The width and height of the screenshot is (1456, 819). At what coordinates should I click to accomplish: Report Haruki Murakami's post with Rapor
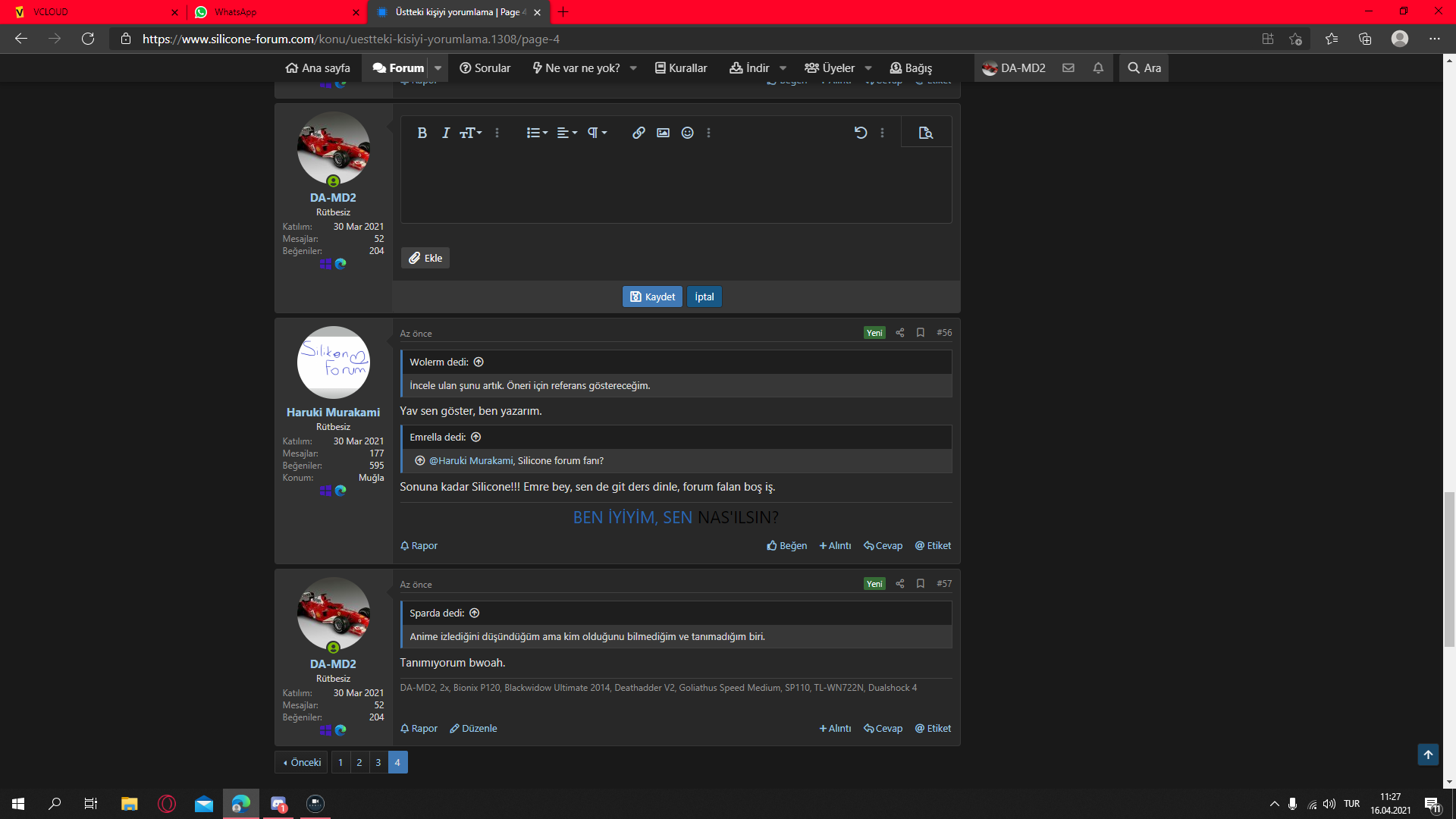(419, 545)
